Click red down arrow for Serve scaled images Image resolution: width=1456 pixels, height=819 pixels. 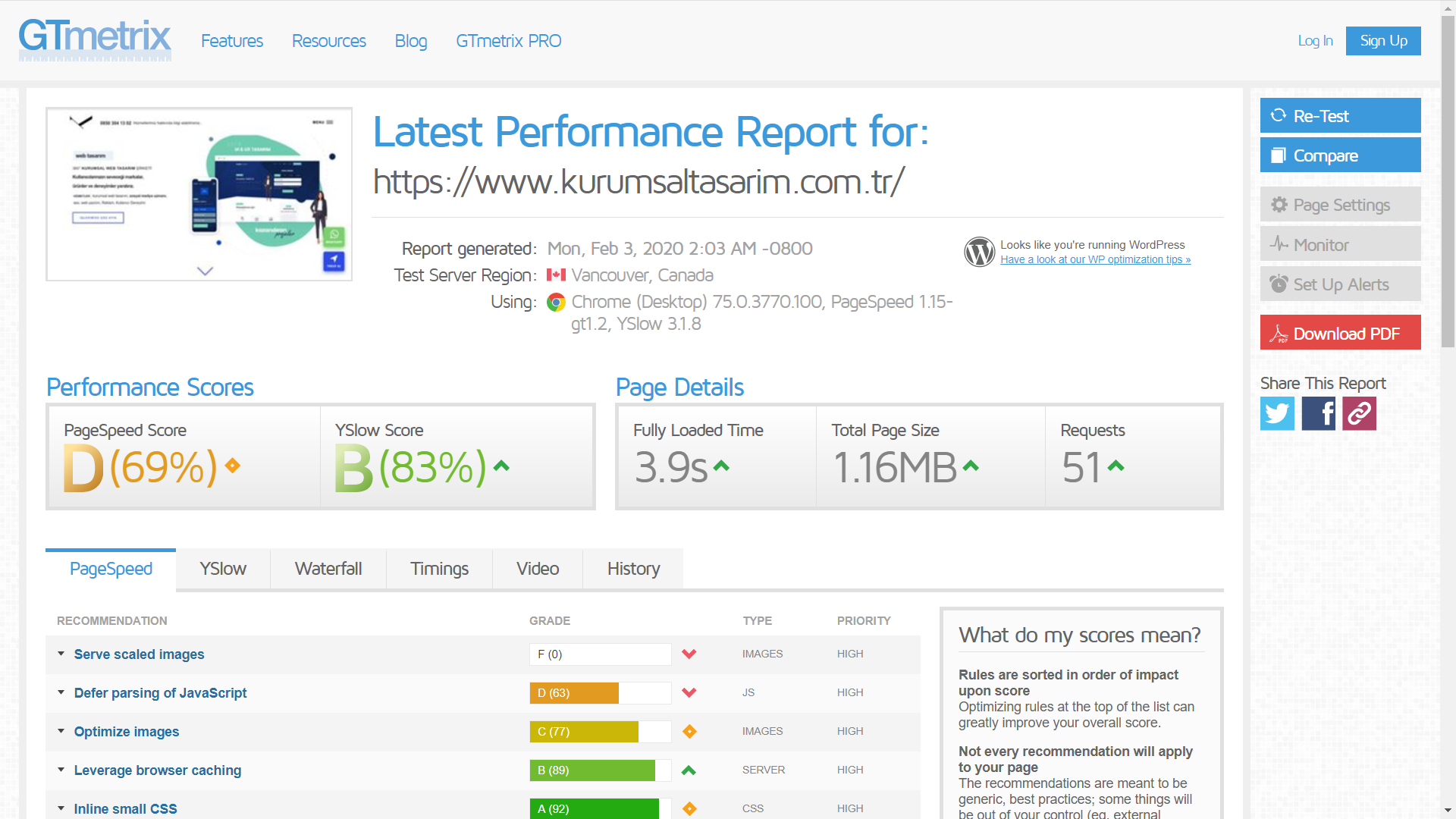[689, 654]
